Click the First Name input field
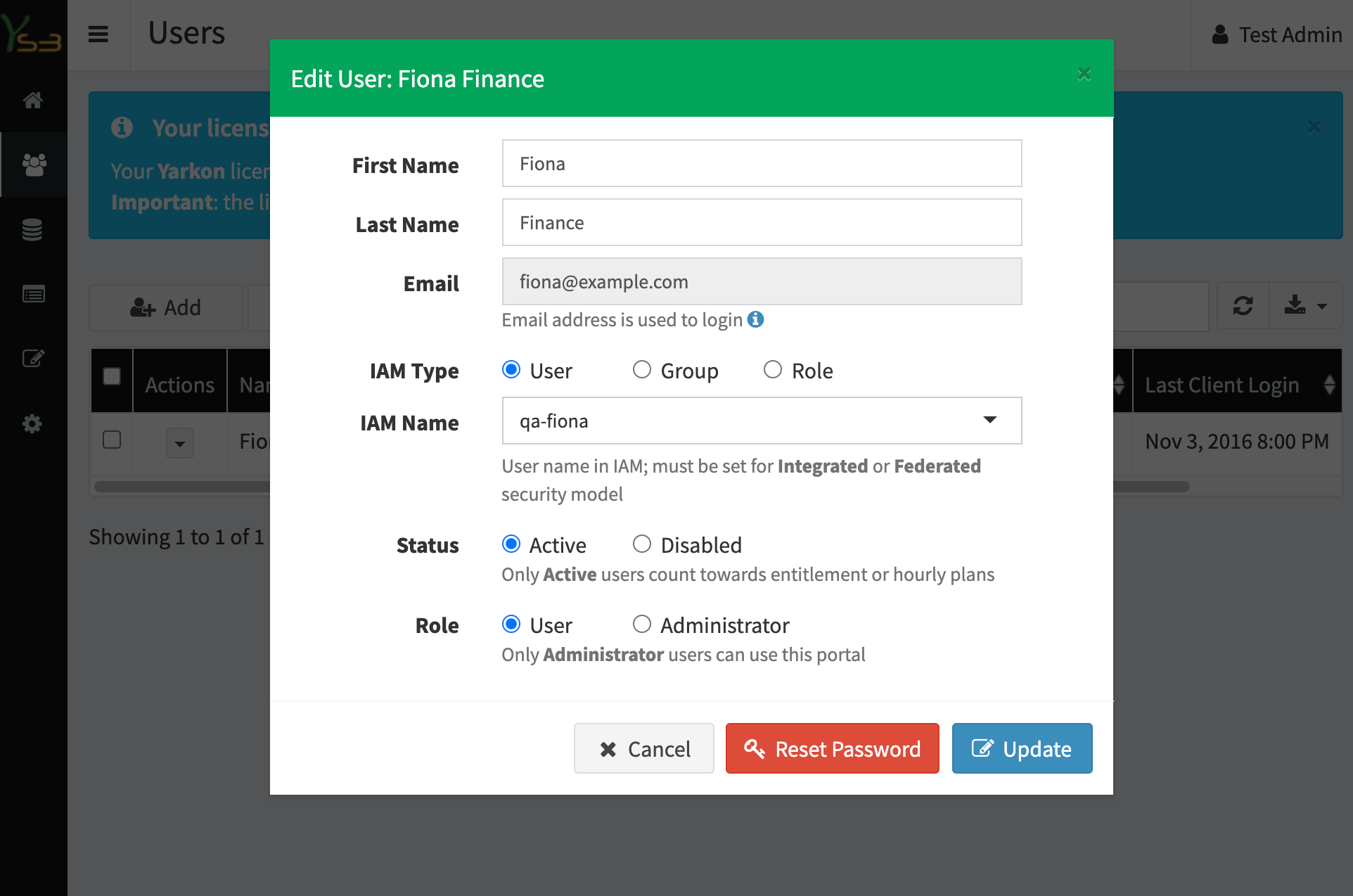The image size is (1353, 896). tap(762, 163)
